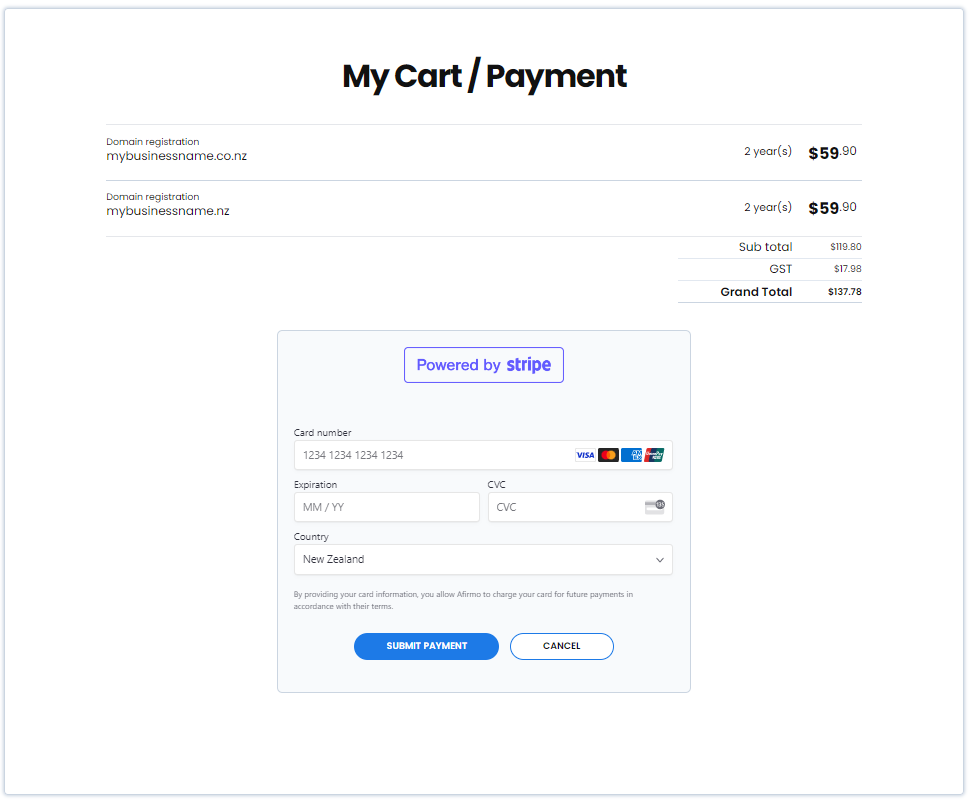This screenshot has width=969, height=802.
Task: Select mybusinessname.nz domain row
Action: click(484, 209)
